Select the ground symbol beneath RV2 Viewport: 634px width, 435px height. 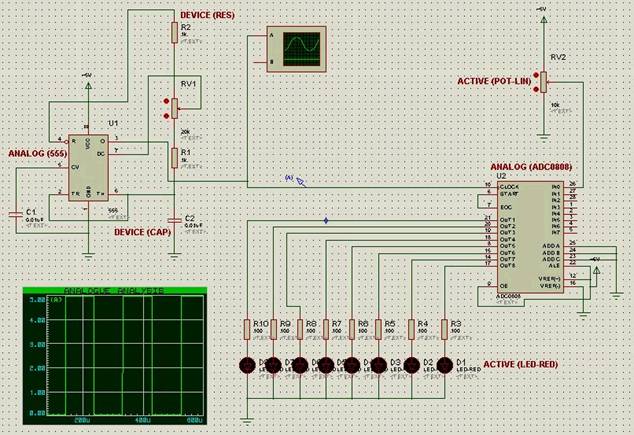click(x=543, y=138)
